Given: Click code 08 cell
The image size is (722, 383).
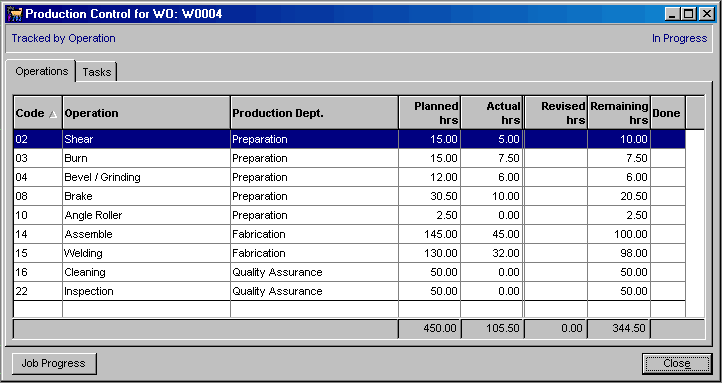Looking at the screenshot, I should [38, 196].
